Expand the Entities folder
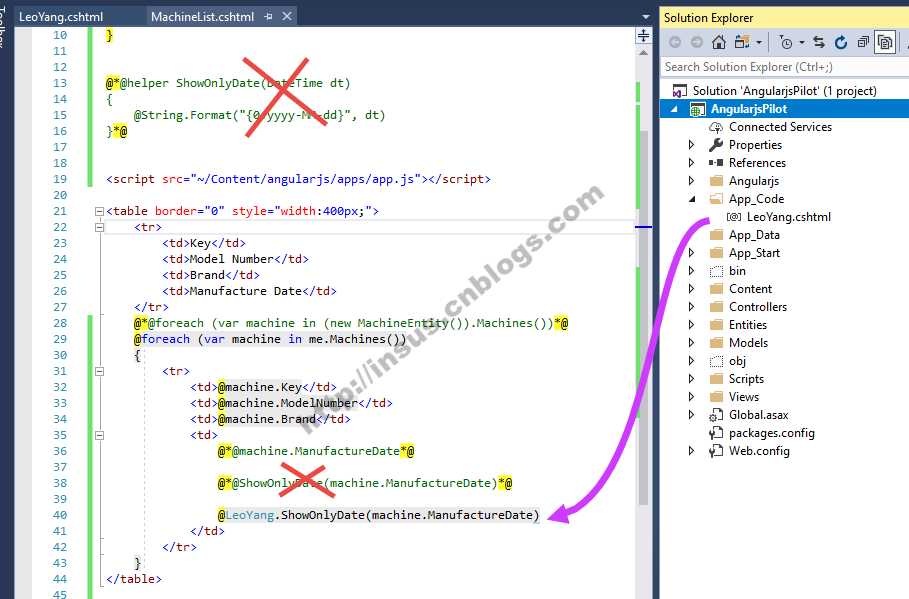Image resolution: width=909 pixels, height=599 pixels. (691, 324)
